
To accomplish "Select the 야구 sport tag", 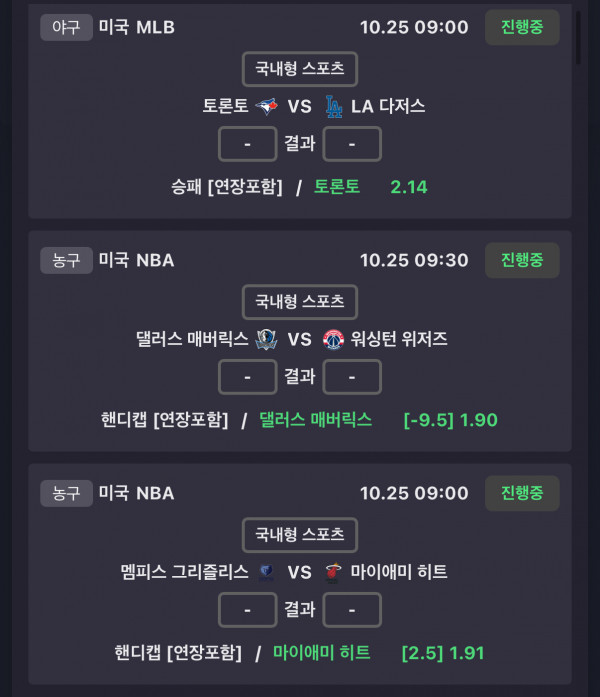I will click(66, 27).
